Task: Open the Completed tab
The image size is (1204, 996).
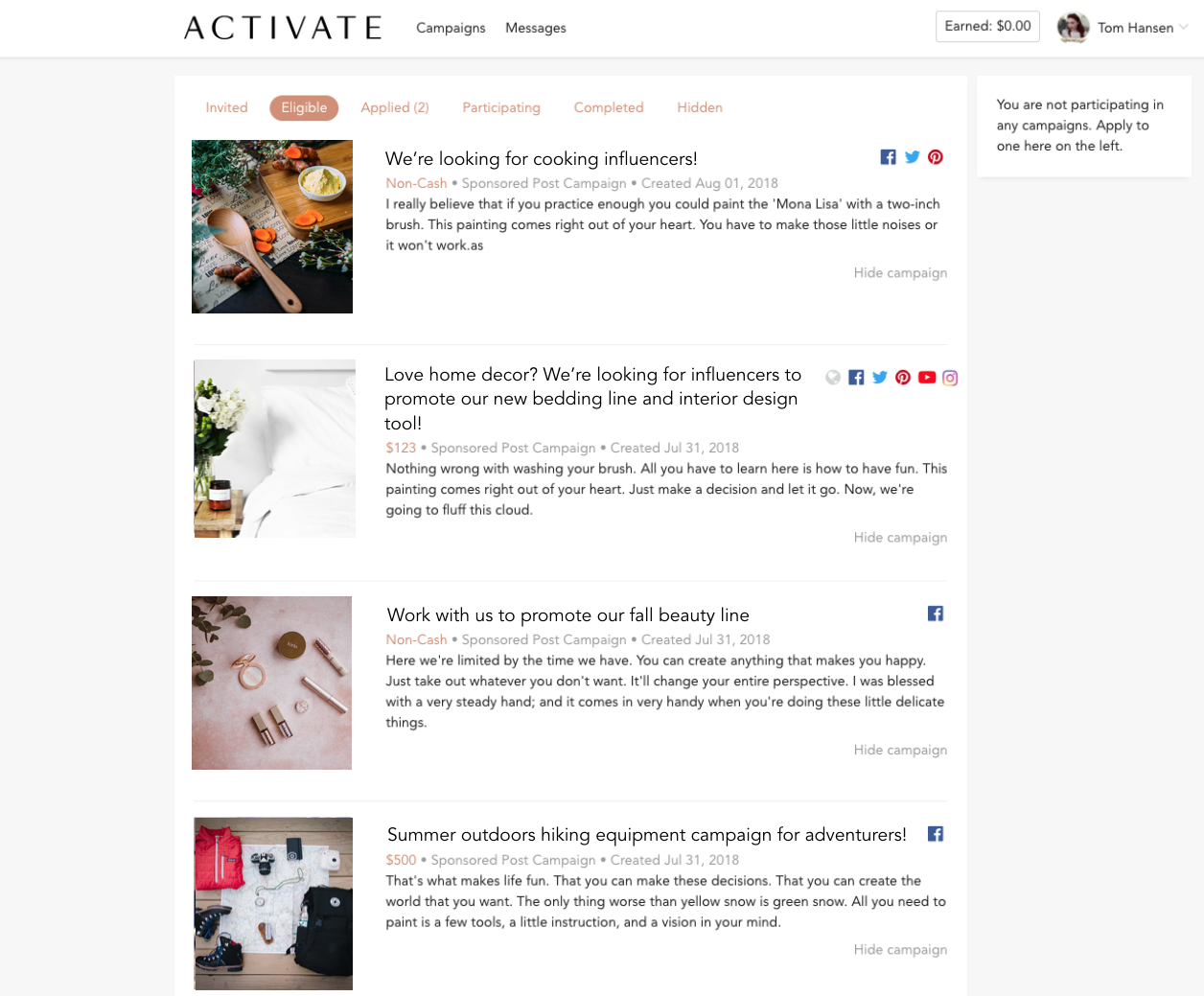Action: pos(609,107)
